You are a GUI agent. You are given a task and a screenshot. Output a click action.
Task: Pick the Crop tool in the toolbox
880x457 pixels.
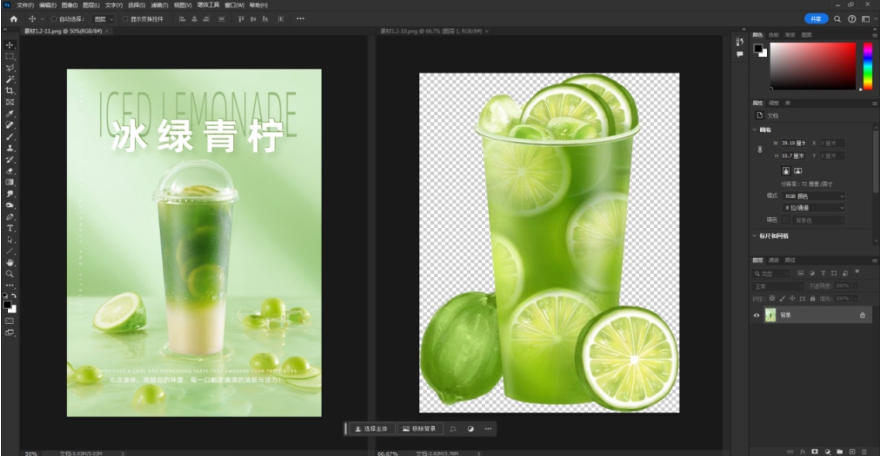point(10,91)
